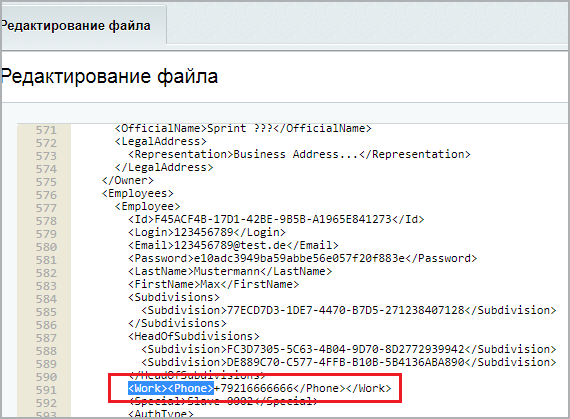Click the Employees opening tag
570x419 pixels.
[x=137, y=193]
